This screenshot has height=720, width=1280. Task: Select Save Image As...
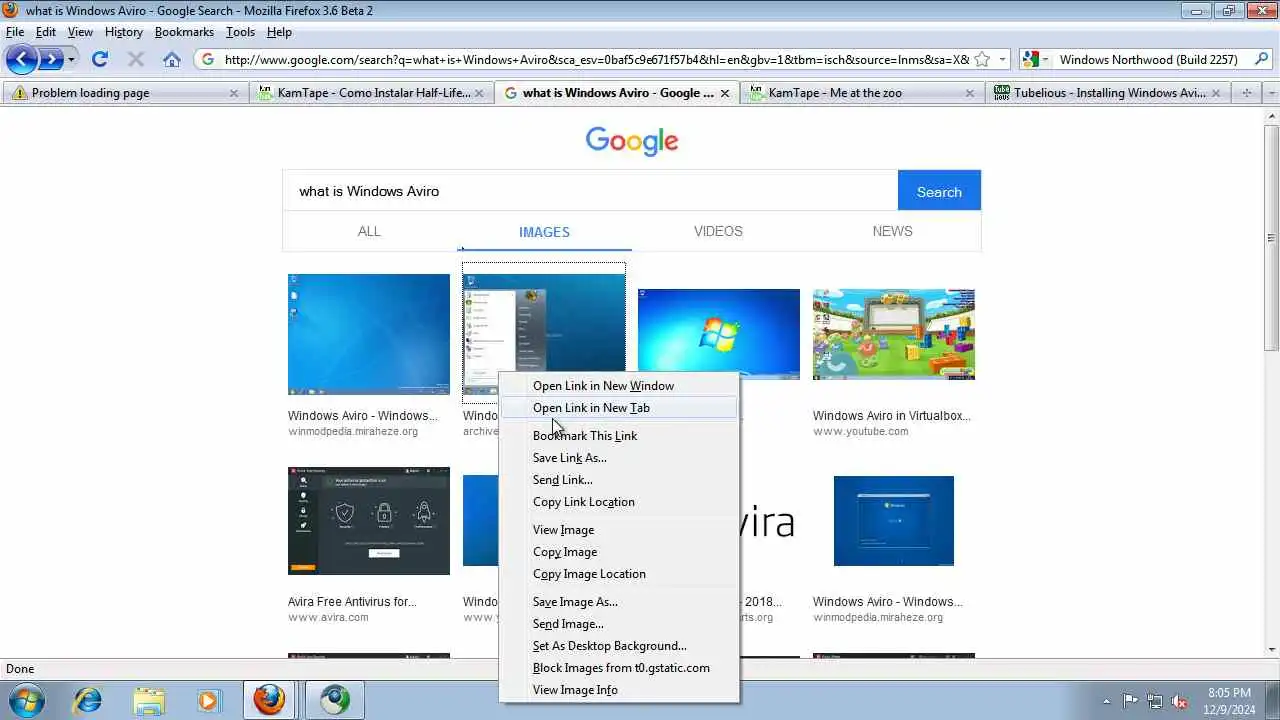[x=618, y=602]
